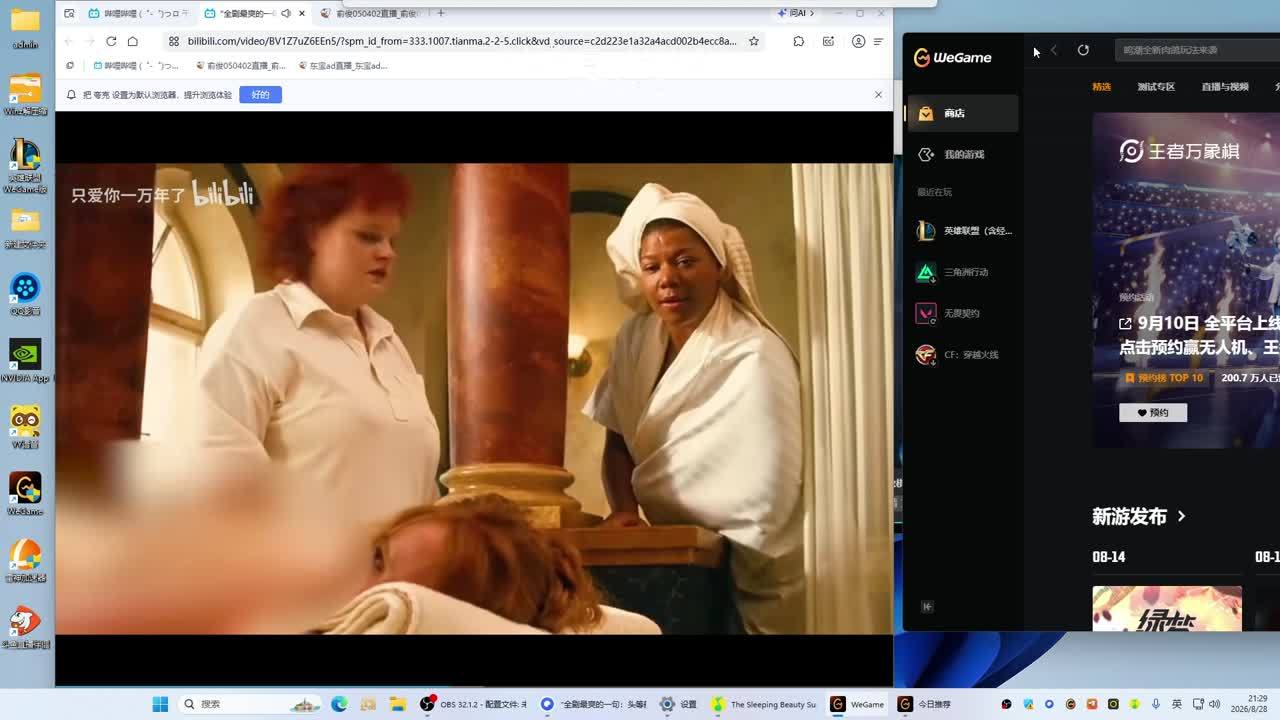The image size is (1280, 720).
Task: Mute the playing bilibili tab via speaker icon
Action: [x=286, y=13]
